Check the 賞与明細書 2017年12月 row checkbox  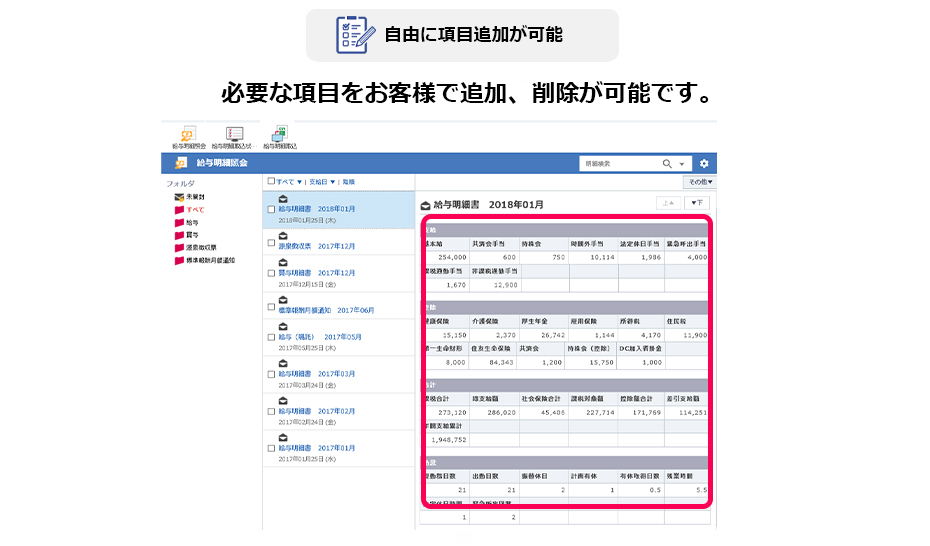click(x=271, y=273)
